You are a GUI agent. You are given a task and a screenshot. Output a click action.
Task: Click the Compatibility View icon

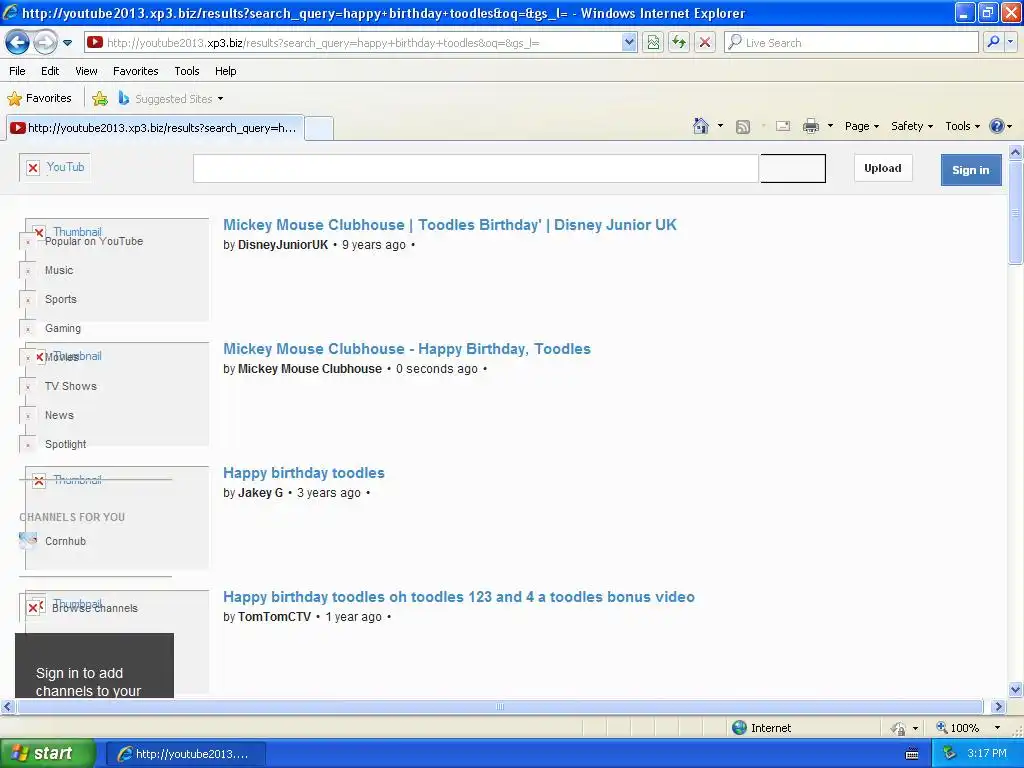click(653, 43)
